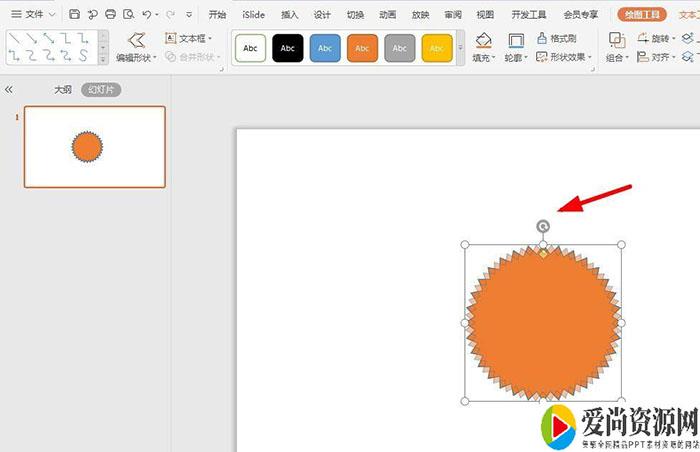The height and width of the screenshot is (452, 700).
Task: Select slide 1 thumbnail
Action: 94,147
